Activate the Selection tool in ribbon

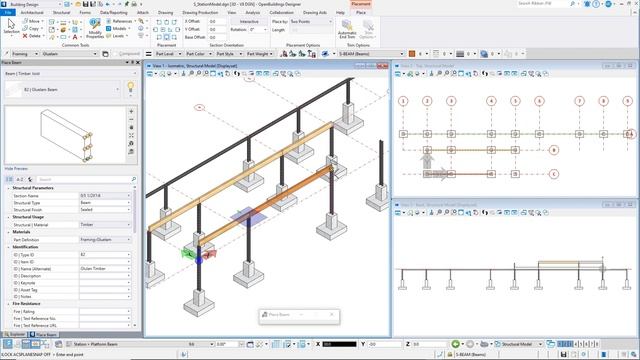11,27
